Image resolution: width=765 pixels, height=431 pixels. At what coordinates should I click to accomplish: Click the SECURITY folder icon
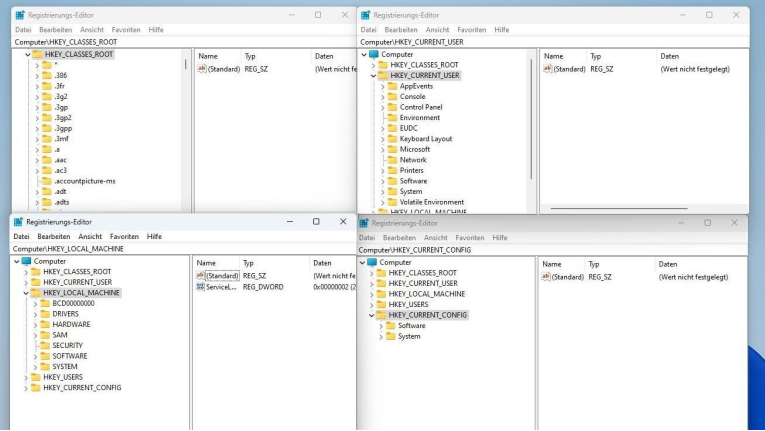45,345
